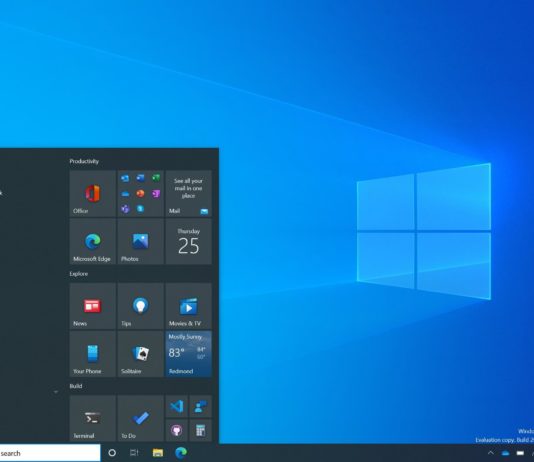This screenshot has height=462, width=534.
Task: Click the Productivity group header
Action: coord(84,161)
